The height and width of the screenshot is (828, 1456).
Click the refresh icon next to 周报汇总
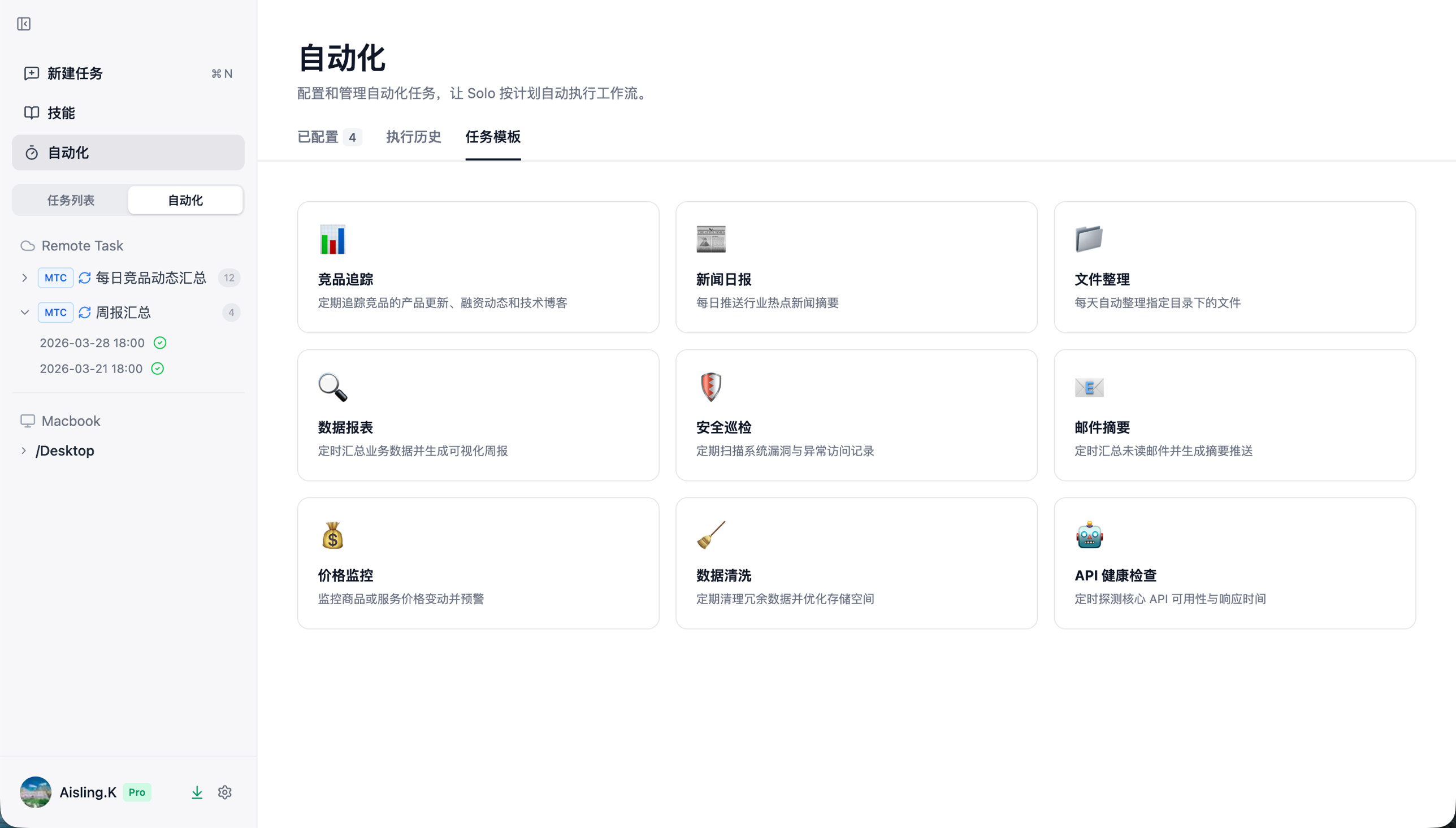click(84, 312)
